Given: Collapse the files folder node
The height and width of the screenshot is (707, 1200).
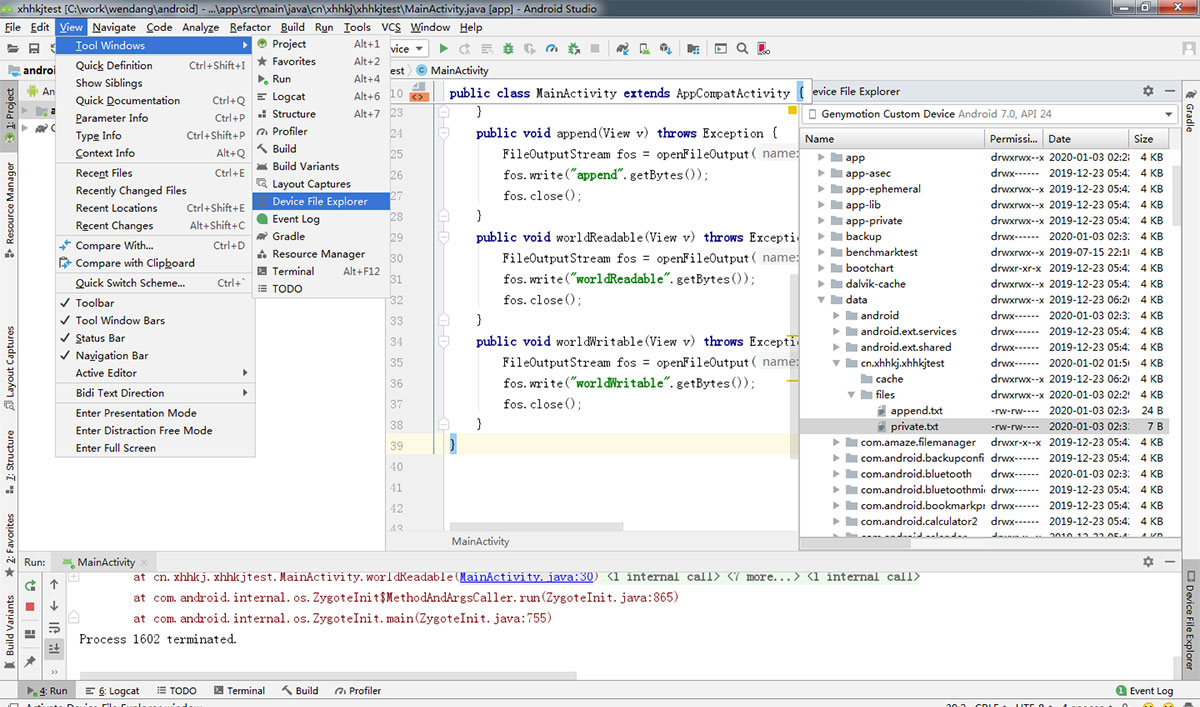Looking at the screenshot, I should [852, 395].
